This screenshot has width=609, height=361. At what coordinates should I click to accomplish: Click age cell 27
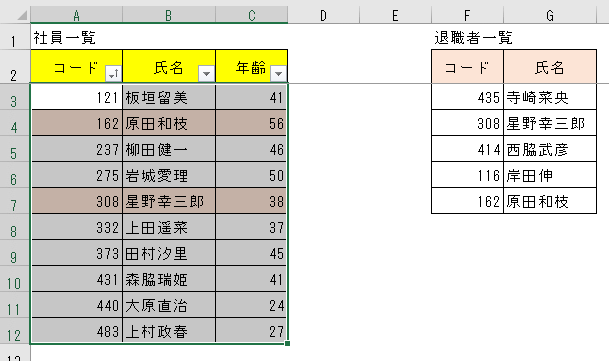click(x=251, y=331)
